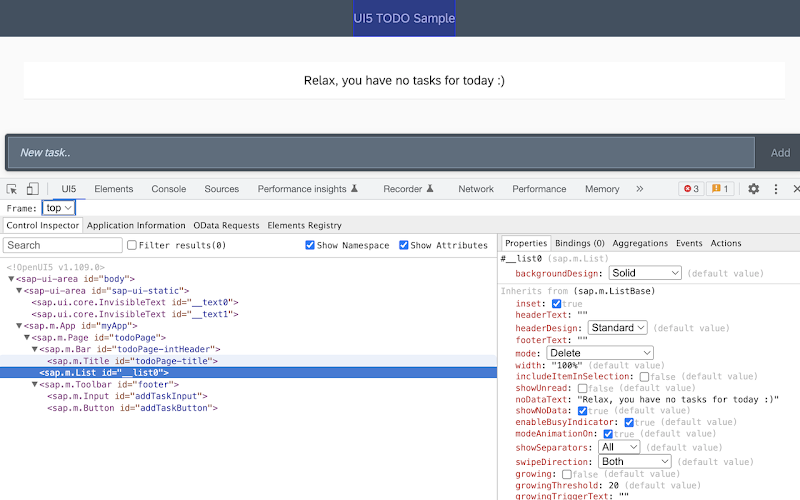Switch to the Aggregations tab

(640, 243)
